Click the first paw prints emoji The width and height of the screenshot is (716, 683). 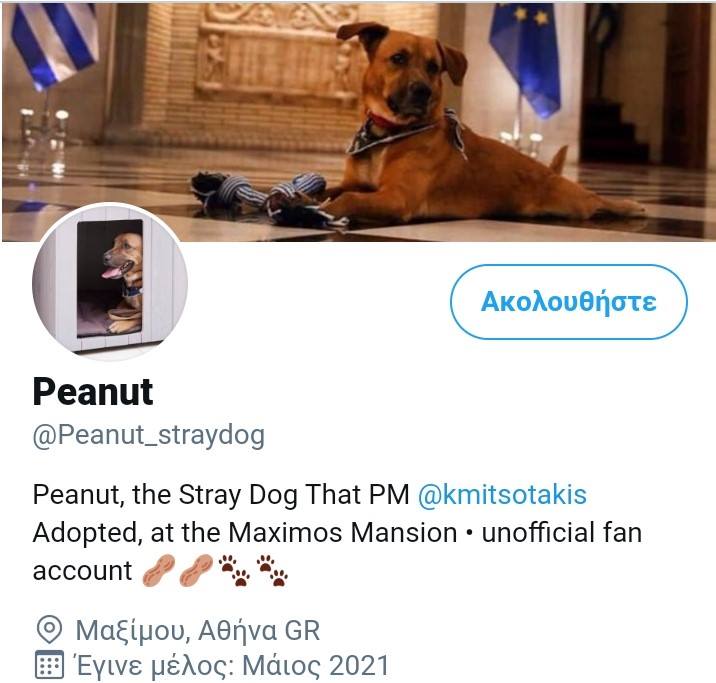(x=234, y=571)
